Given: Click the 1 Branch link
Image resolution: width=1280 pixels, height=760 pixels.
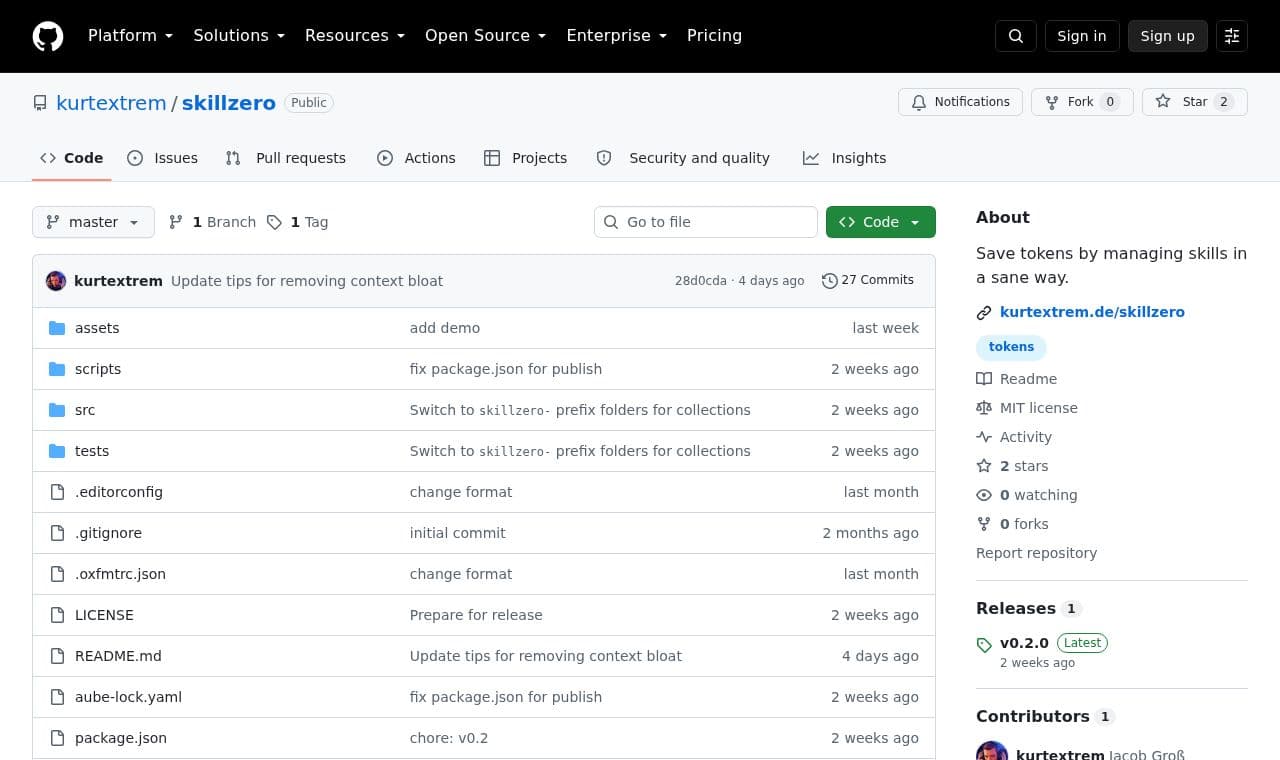Looking at the screenshot, I should point(212,222).
